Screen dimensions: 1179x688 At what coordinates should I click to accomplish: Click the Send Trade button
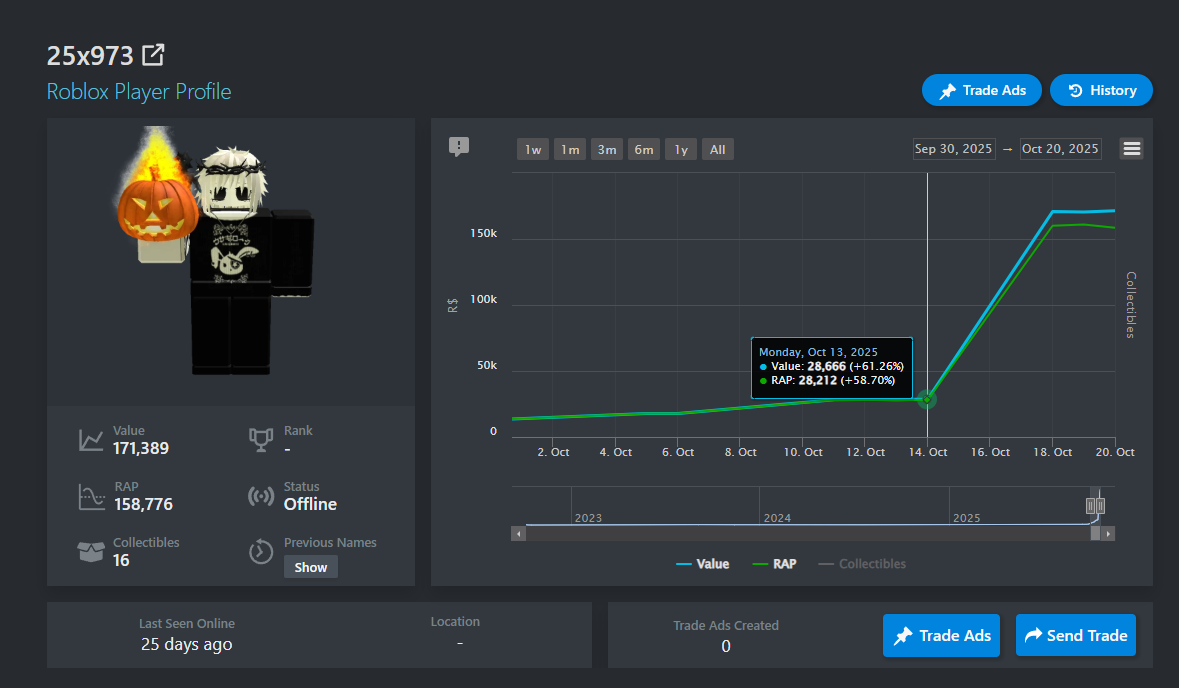[1076, 635]
